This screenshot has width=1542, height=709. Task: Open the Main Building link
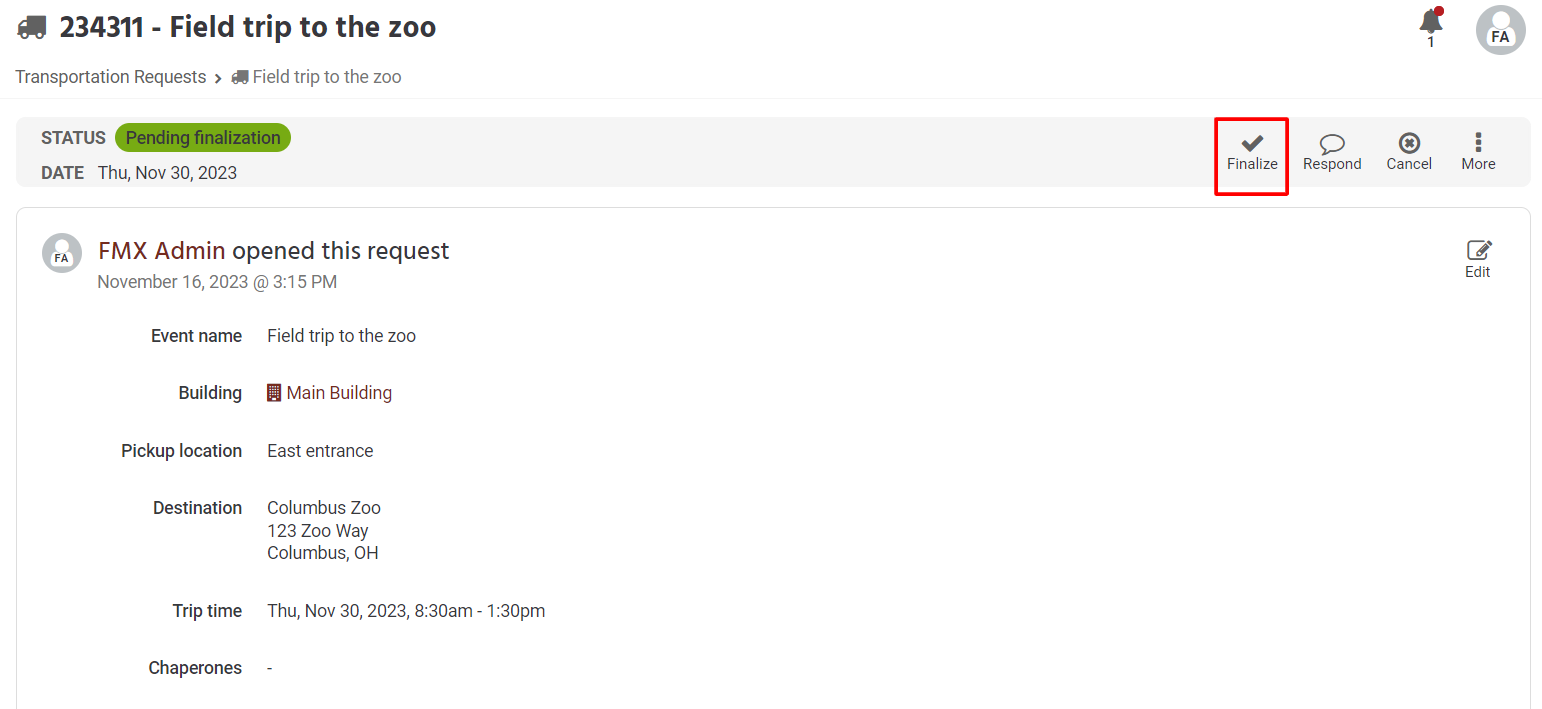[x=339, y=393]
